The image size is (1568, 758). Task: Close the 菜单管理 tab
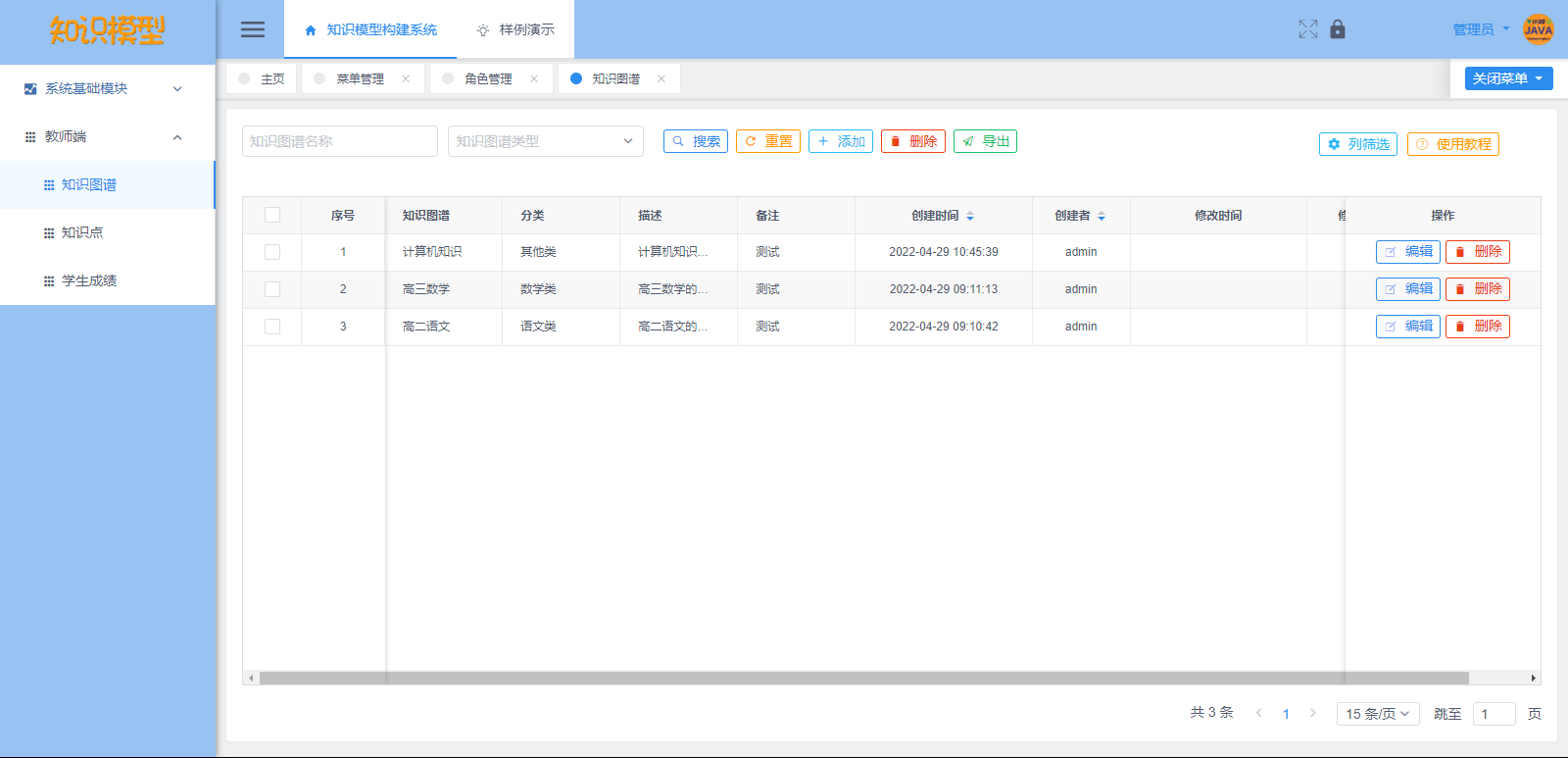(x=406, y=79)
